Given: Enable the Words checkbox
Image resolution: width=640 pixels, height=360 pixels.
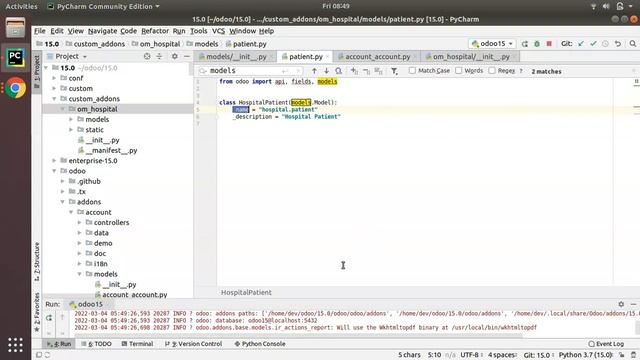Looking at the screenshot, I should [459, 71].
